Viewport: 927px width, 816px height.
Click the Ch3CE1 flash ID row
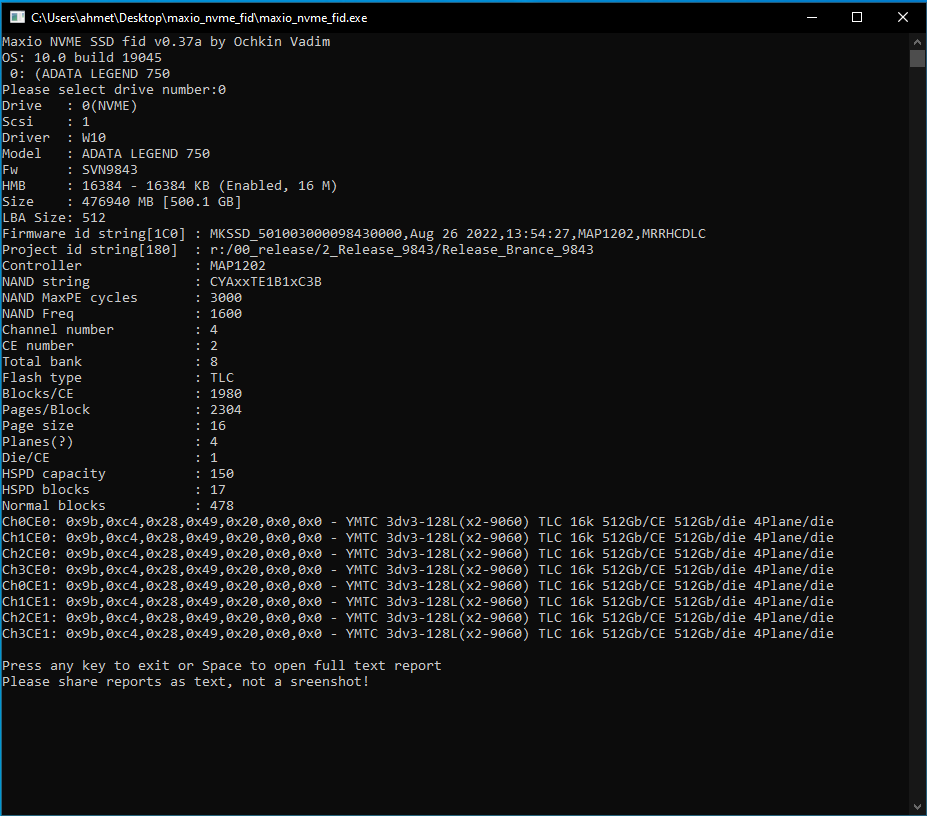point(418,632)
